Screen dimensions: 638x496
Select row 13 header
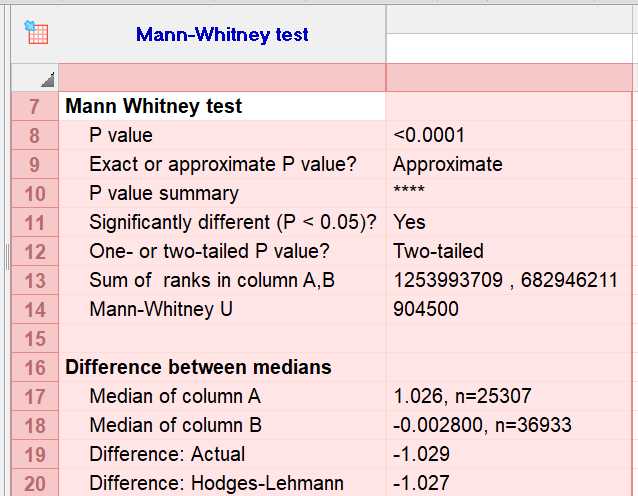(34, 280)
